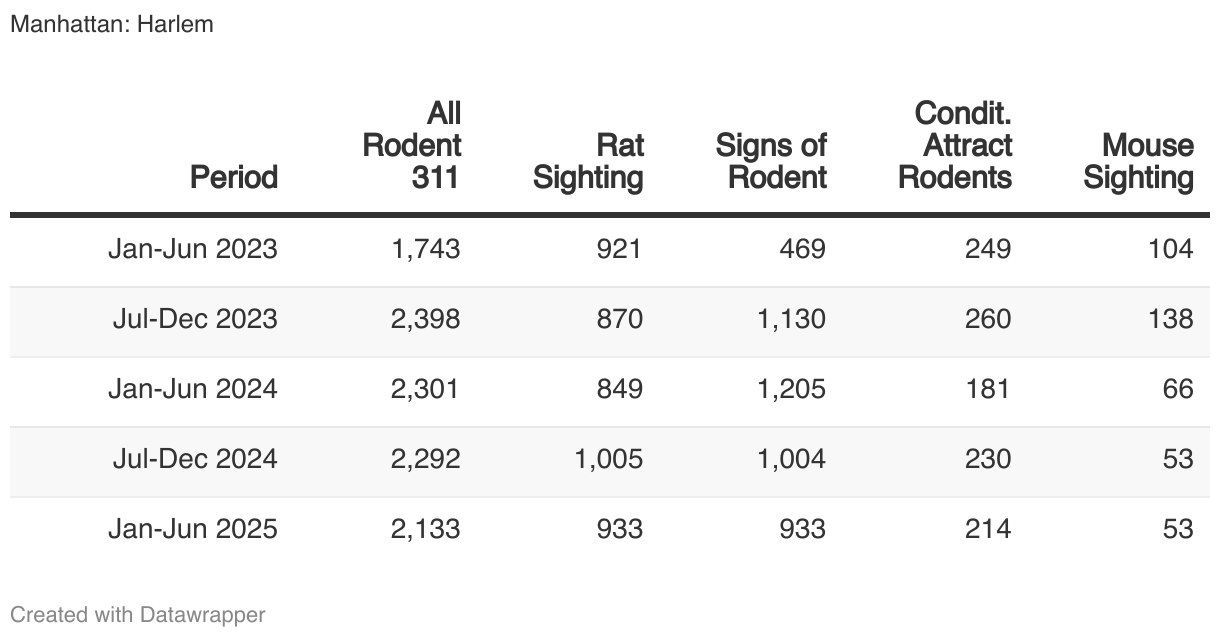This screenshot has height=640, width=1220.
Task: Click the Rat Sighting column header
Action: pos(588,161)
